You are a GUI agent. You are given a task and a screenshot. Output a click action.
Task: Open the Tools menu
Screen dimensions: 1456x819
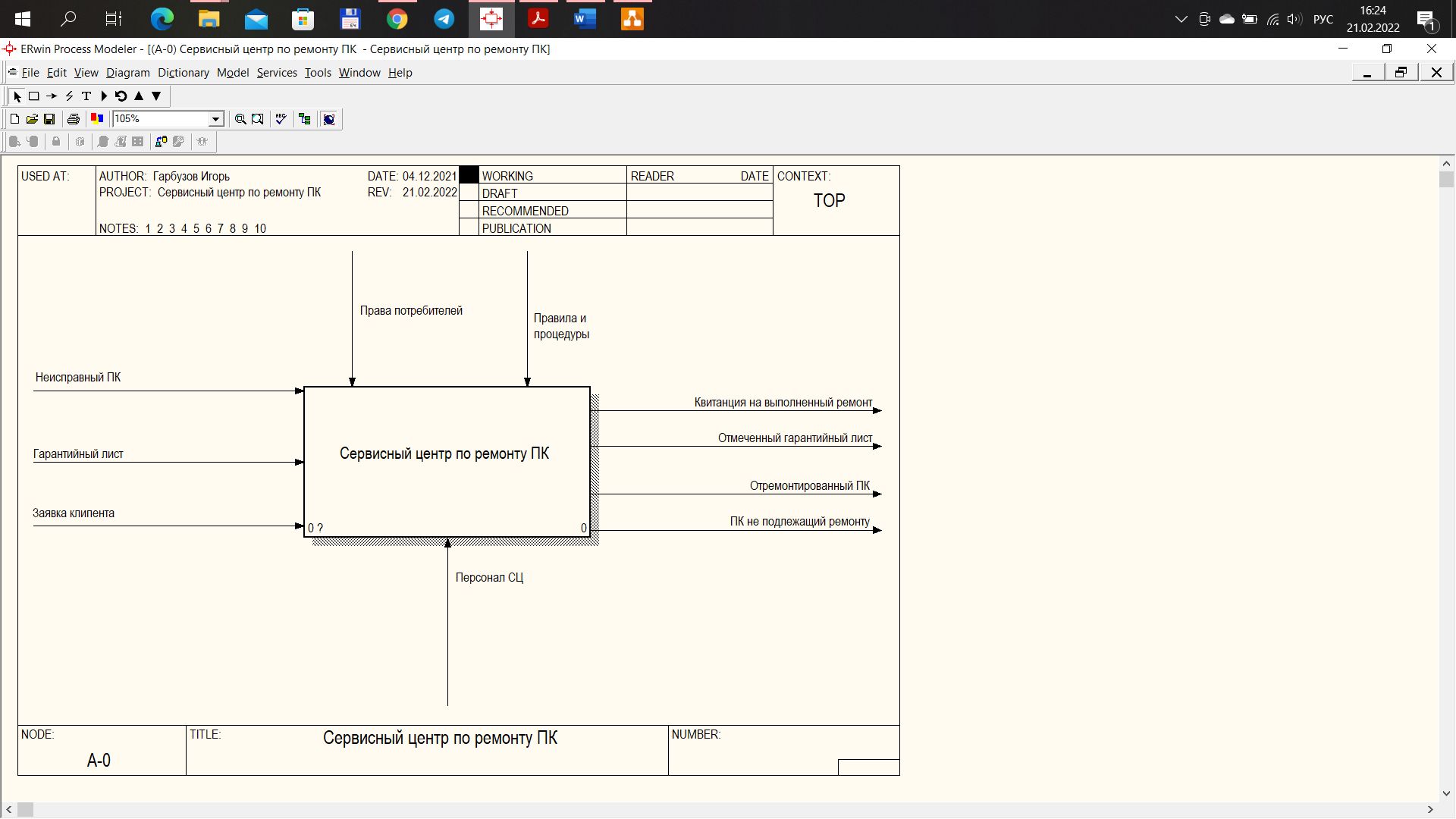click(318, 73)
